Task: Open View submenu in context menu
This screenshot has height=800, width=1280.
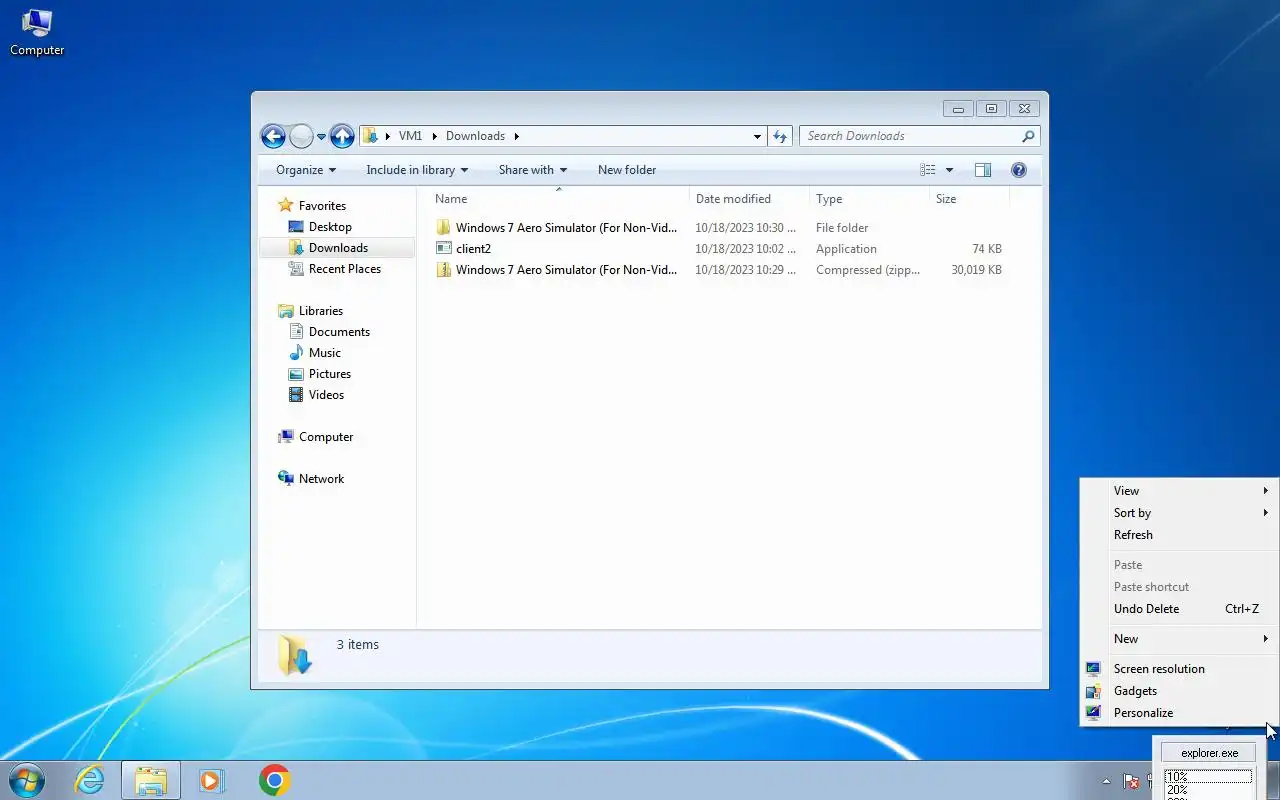Action: [x=1181, y=491]
